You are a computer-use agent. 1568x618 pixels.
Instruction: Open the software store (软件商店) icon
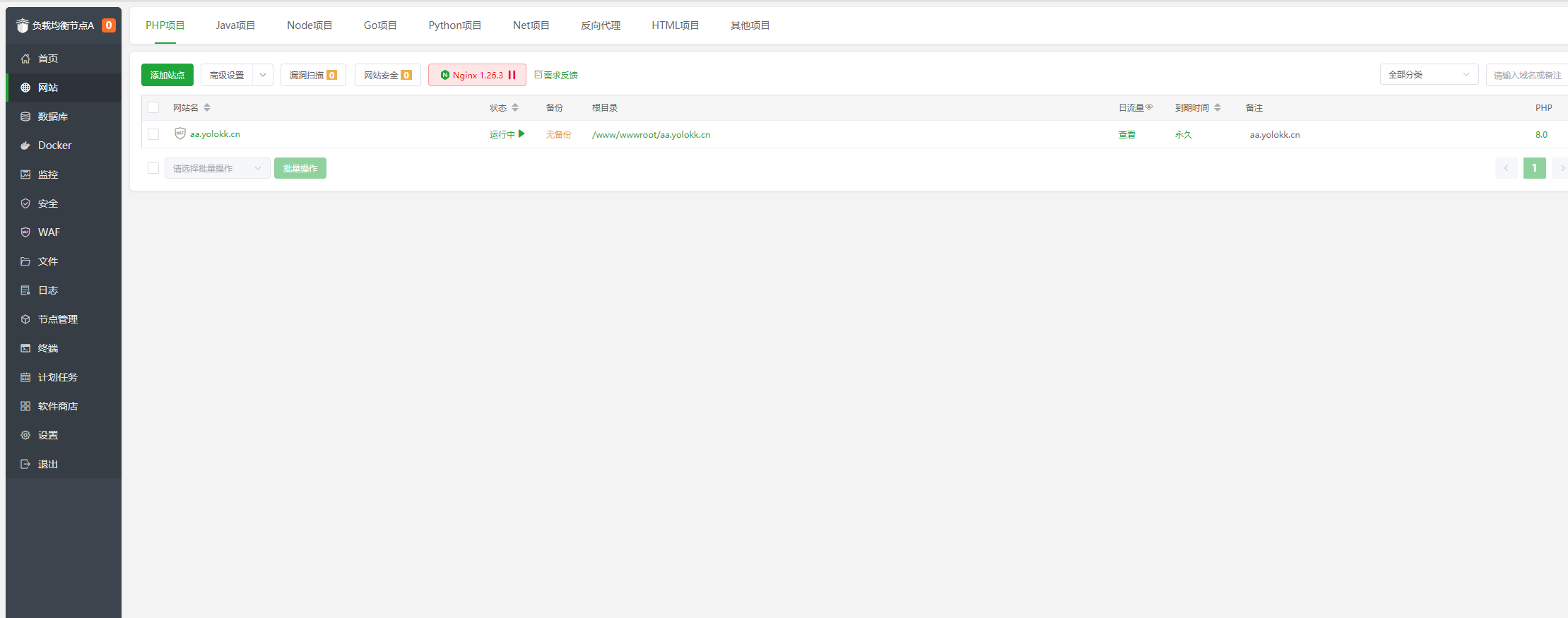click(x=25, y=406)
